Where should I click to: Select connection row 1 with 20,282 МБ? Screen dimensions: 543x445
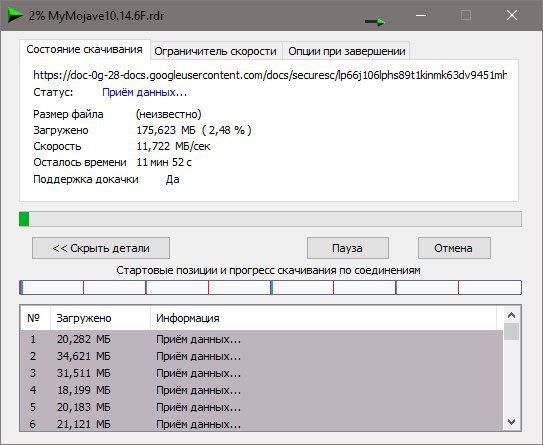261,339
